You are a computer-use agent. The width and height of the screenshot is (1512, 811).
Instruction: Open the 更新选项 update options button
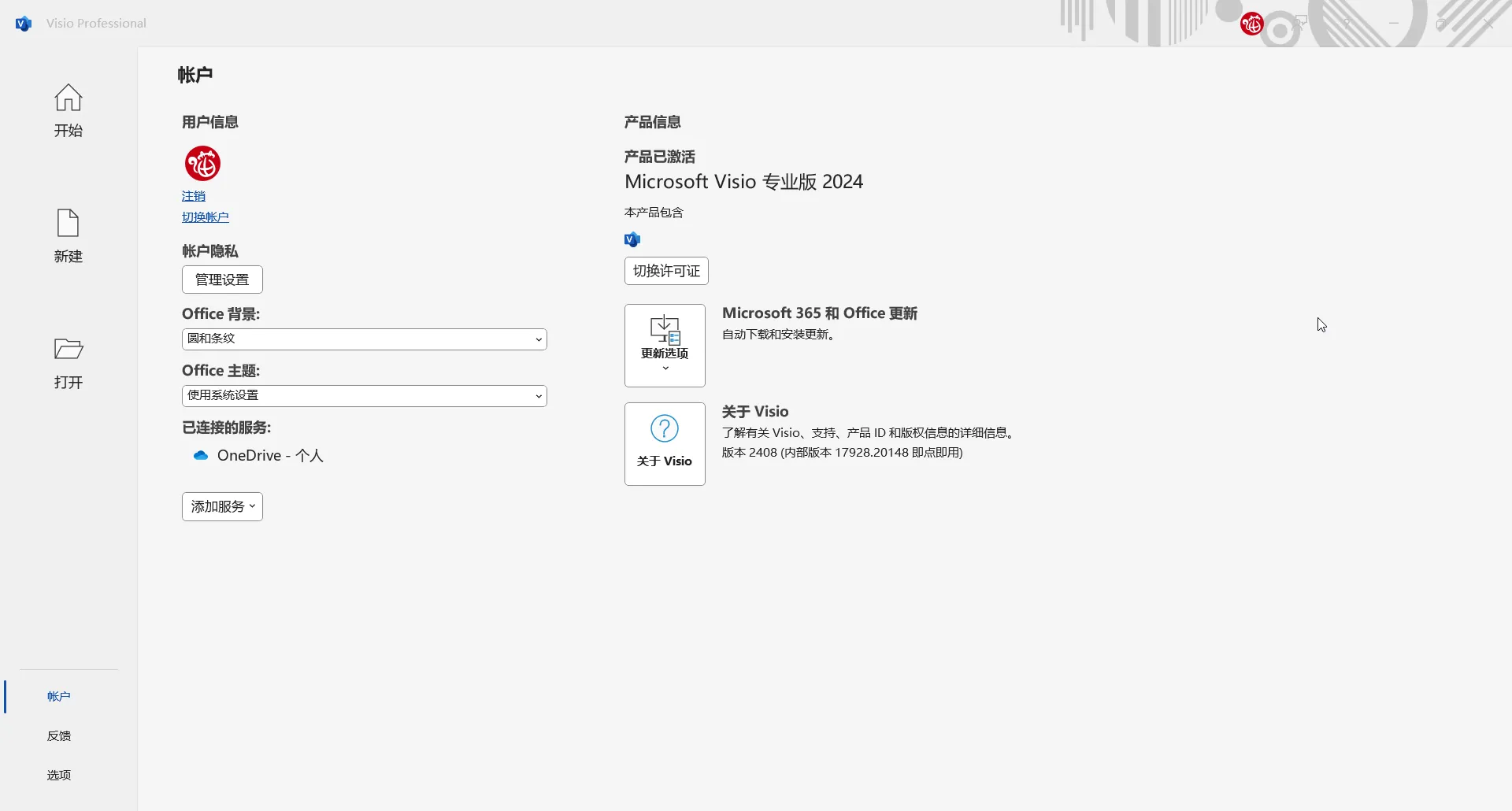point(665,346)
